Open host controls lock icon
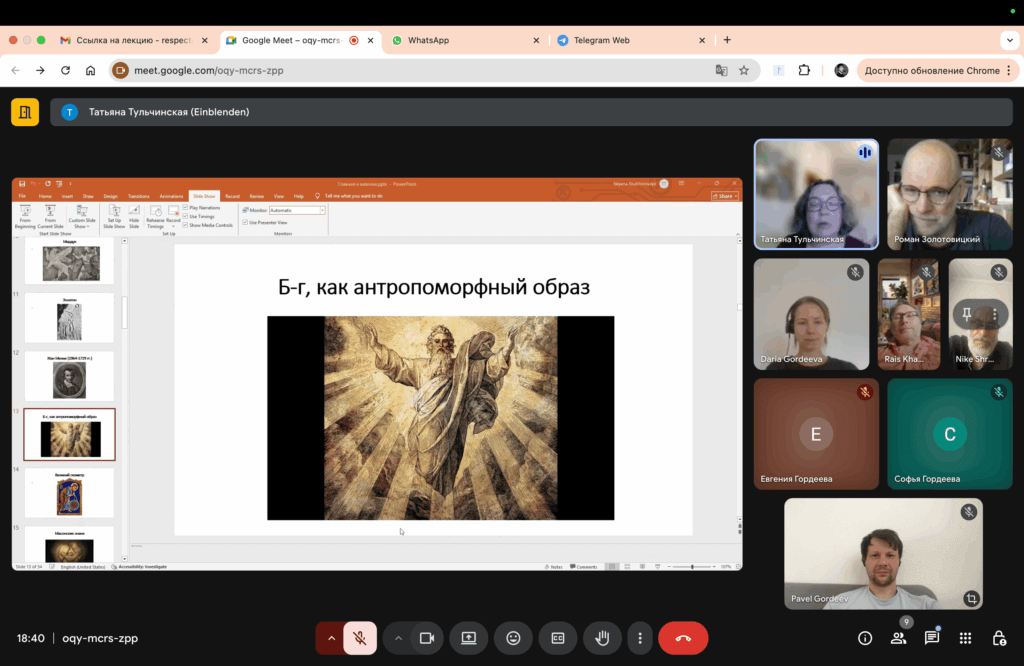1024x666 pixels. (x=998, y=638)
